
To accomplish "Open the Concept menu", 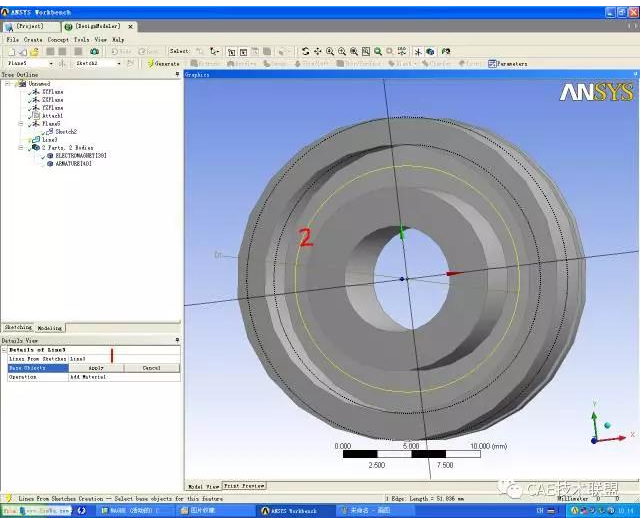I will pos(58,39).
